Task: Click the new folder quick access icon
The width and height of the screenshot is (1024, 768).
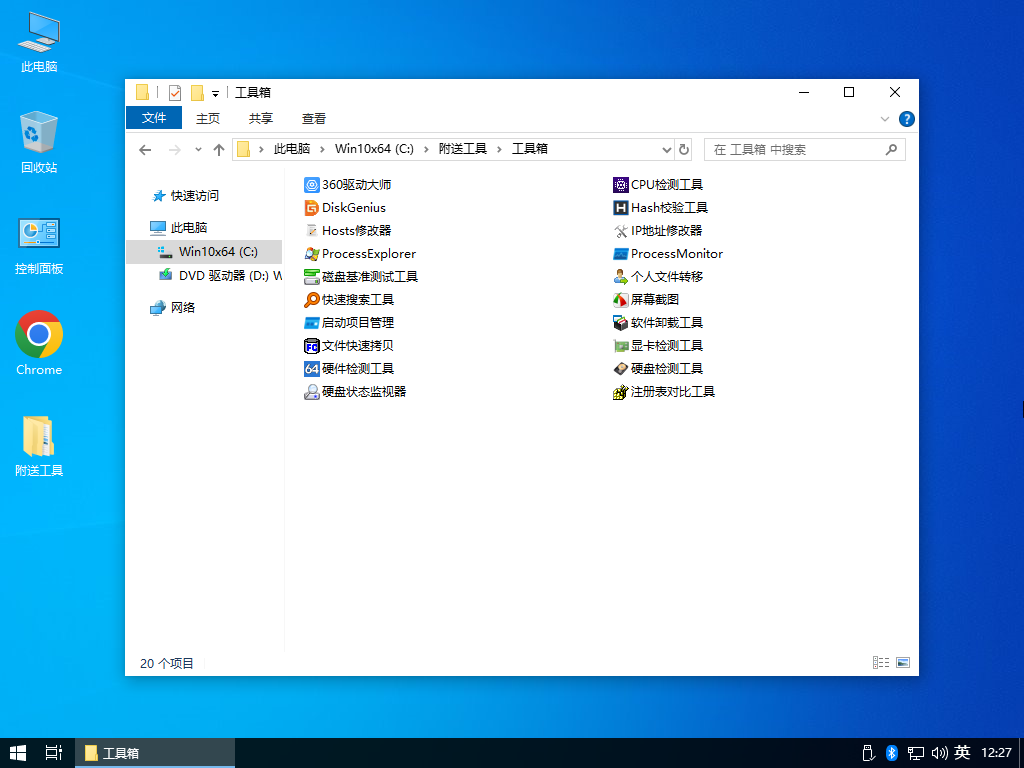Action: click(197, 93)
